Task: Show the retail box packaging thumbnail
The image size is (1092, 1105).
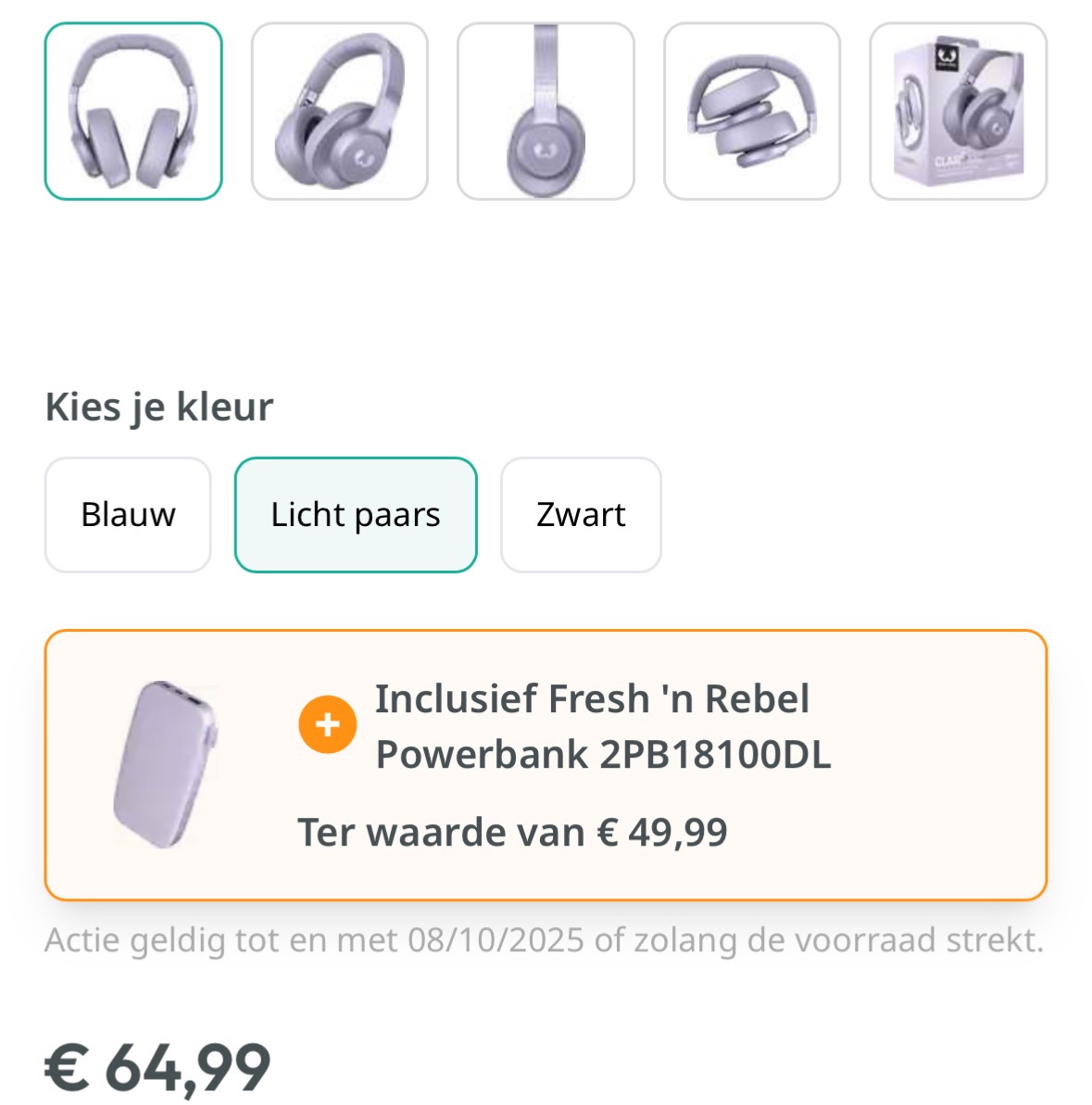Action: coord(958,111)
